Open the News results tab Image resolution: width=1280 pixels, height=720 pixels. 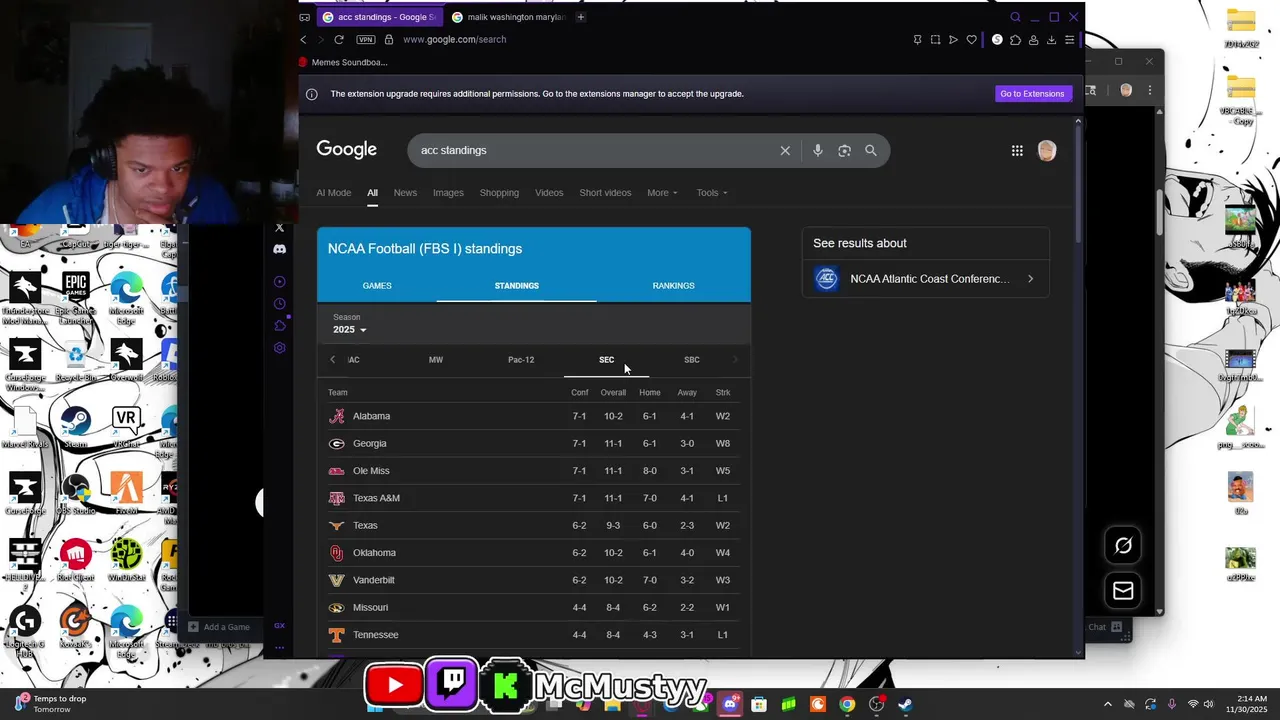pyautogui.click(x=405, y=192)
